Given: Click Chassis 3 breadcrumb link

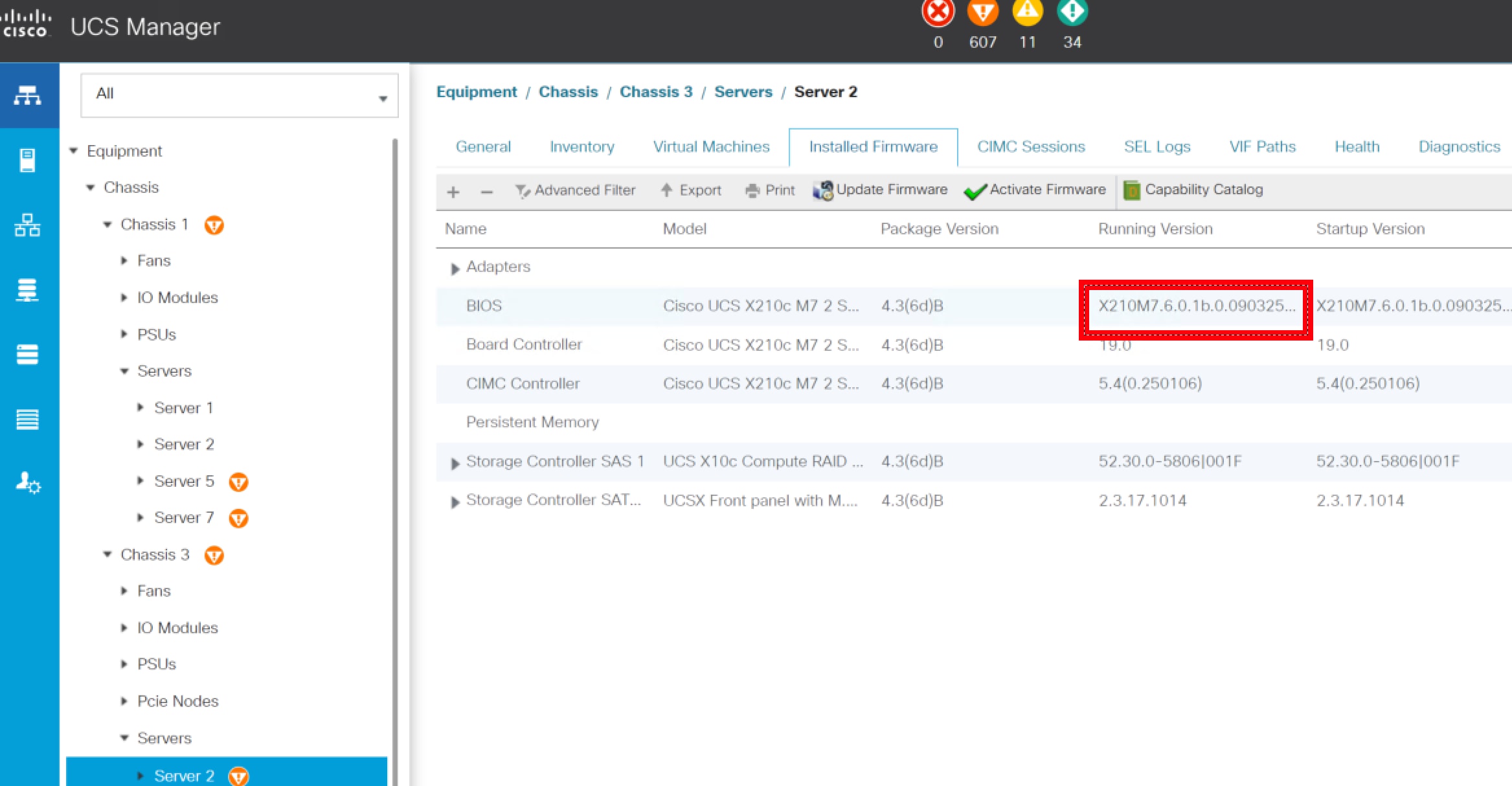Looking at the screenshot, I should pyautogui.click(x=655, y=92).
